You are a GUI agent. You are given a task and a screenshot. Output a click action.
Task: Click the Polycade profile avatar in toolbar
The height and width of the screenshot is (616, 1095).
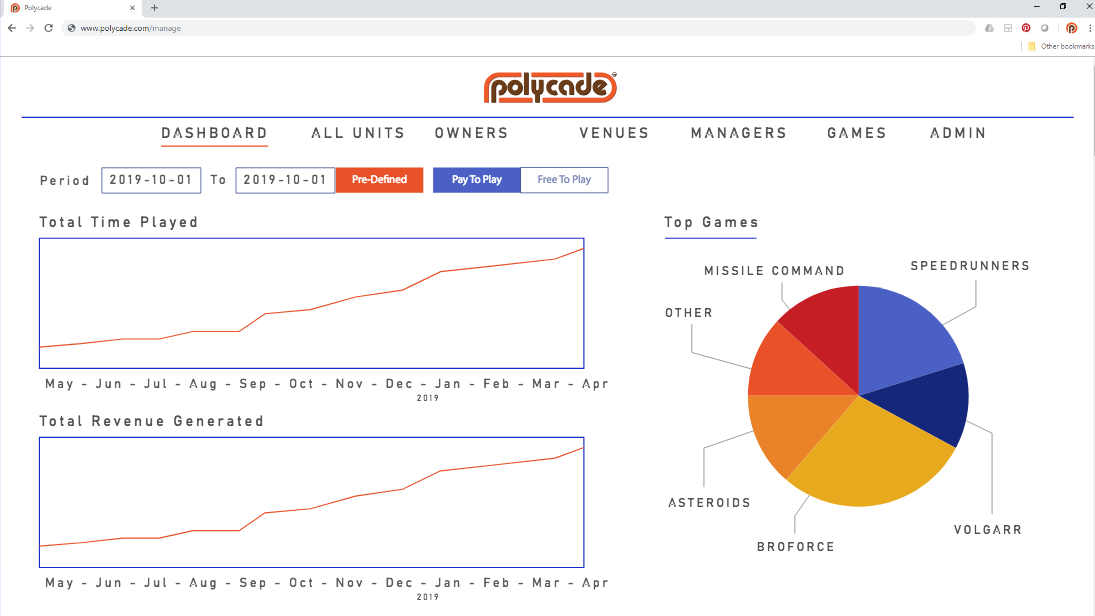tap(1071, 28)
